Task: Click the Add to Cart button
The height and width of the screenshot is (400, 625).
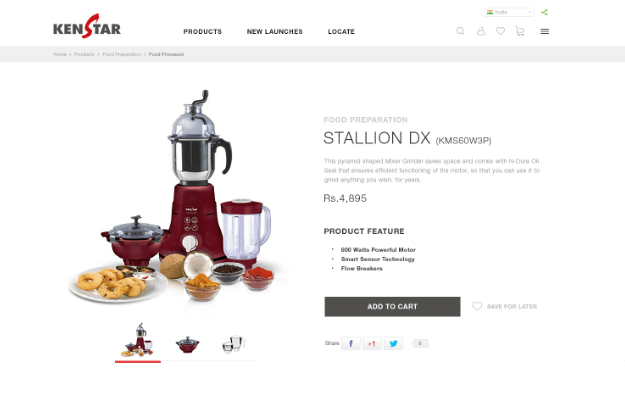Action: tap(392, 306)
